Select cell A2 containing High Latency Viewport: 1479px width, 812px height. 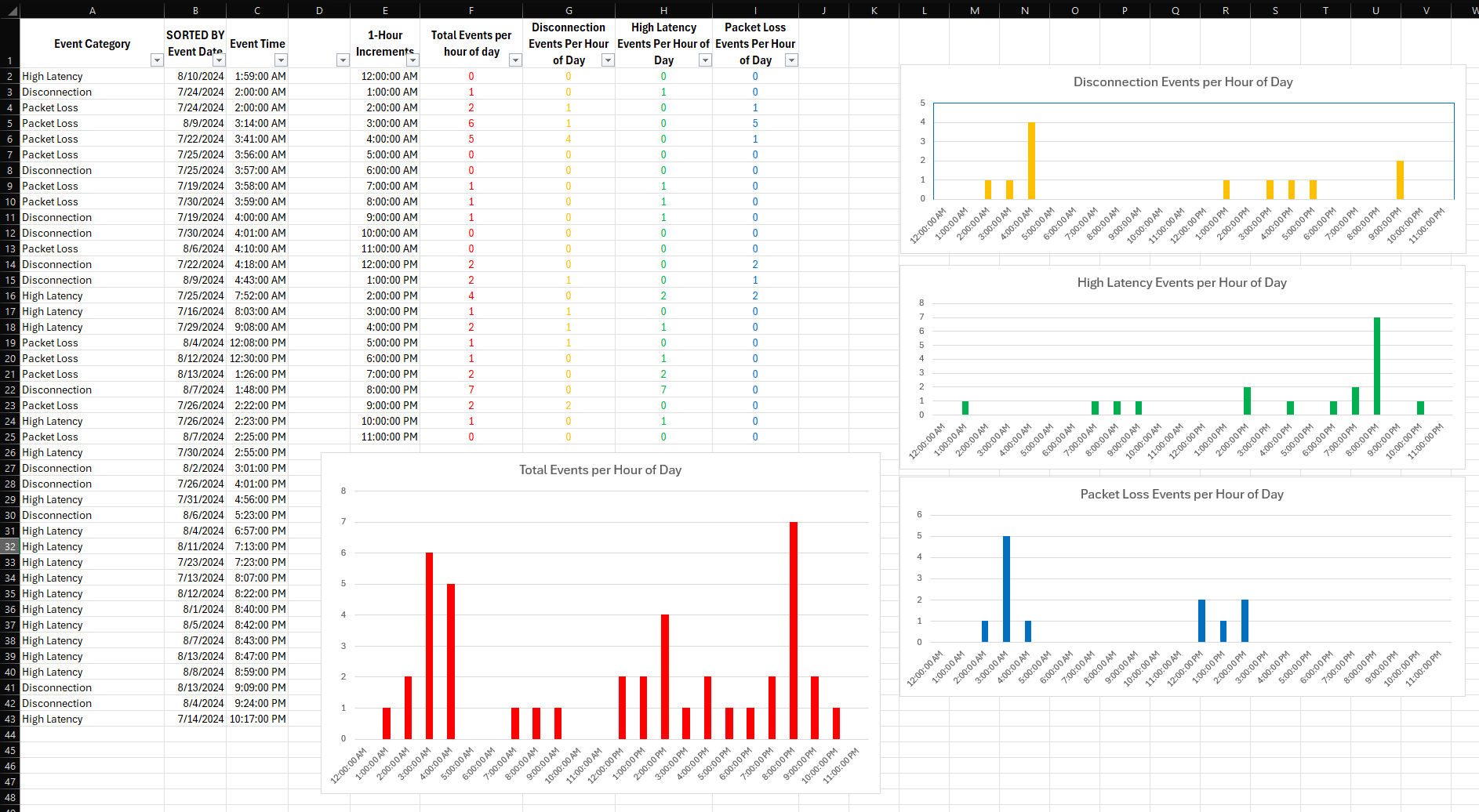click(93, 76)
